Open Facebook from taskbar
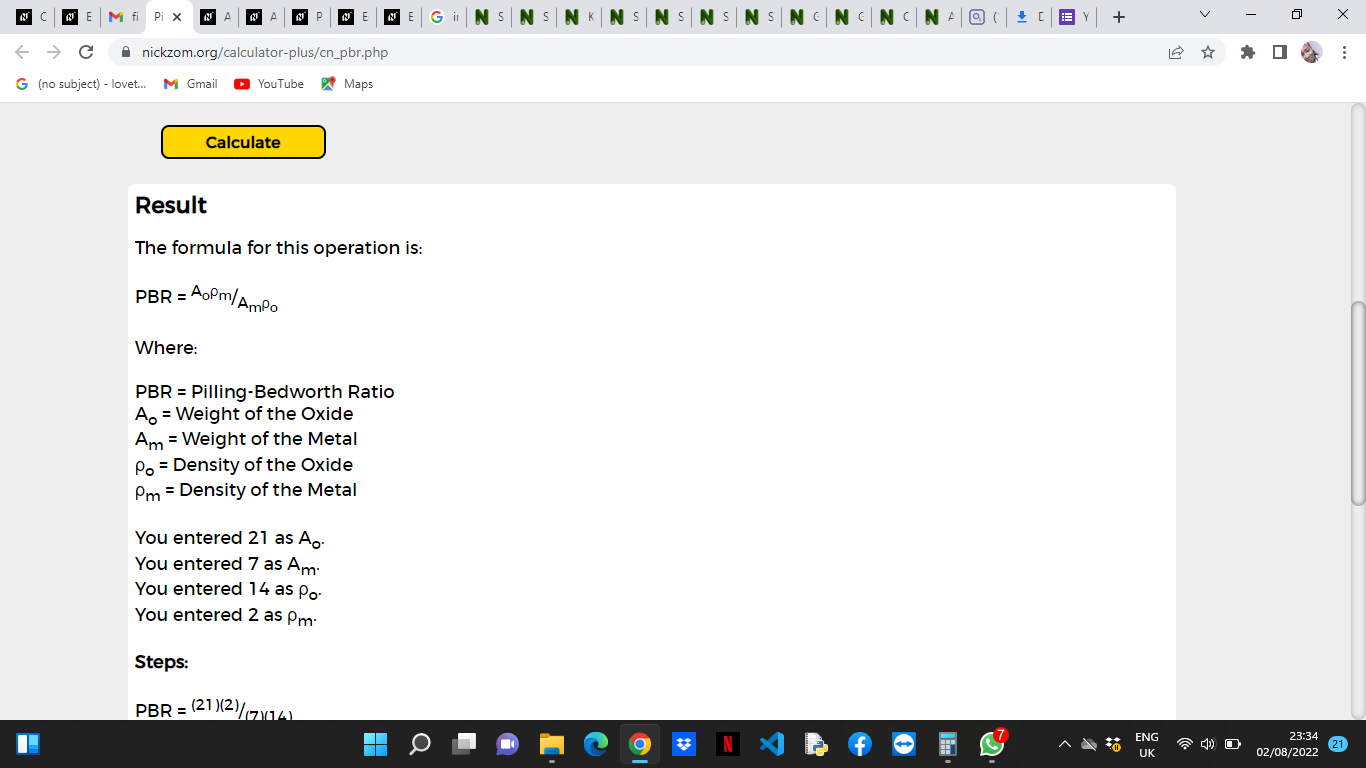Viewport: 1366px width, 768px height. pos(860,744)
